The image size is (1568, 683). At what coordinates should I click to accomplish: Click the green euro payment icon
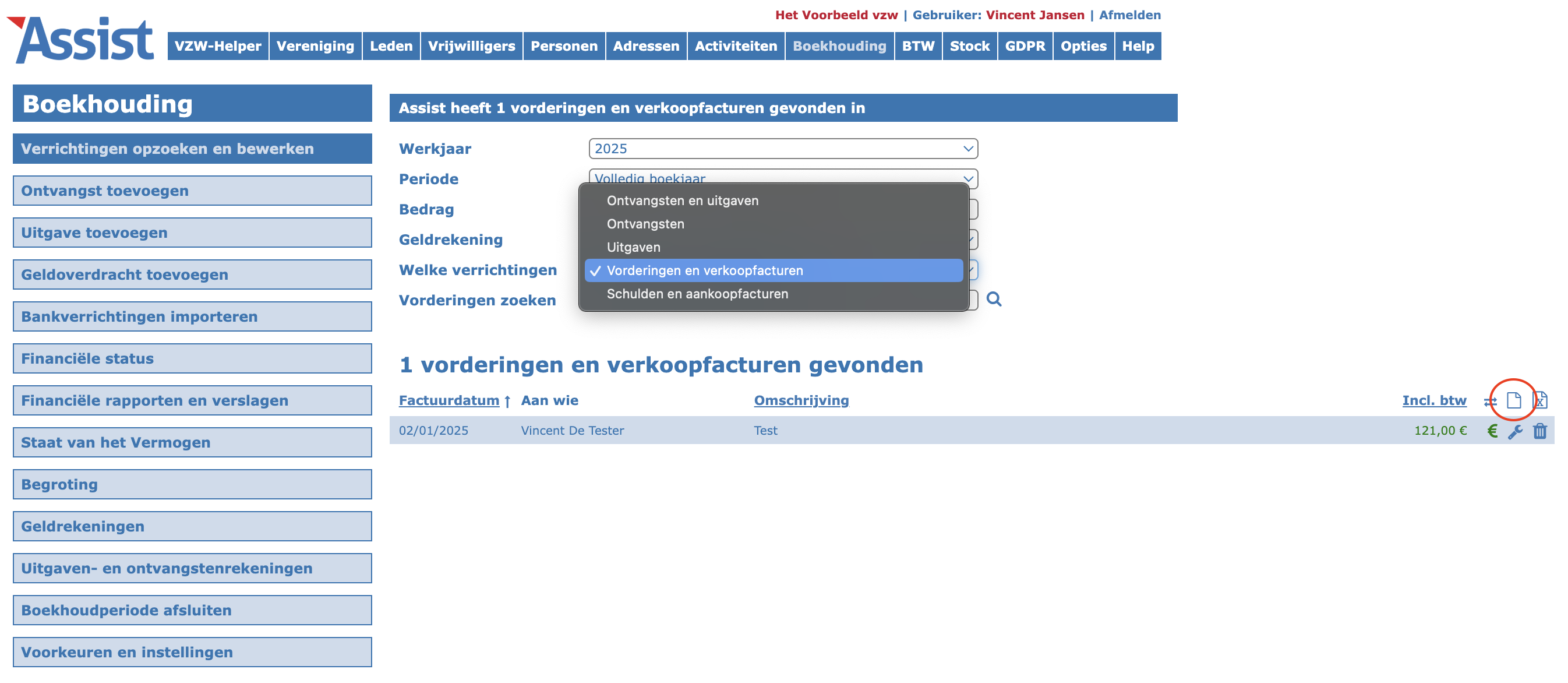pos(1492,431)
